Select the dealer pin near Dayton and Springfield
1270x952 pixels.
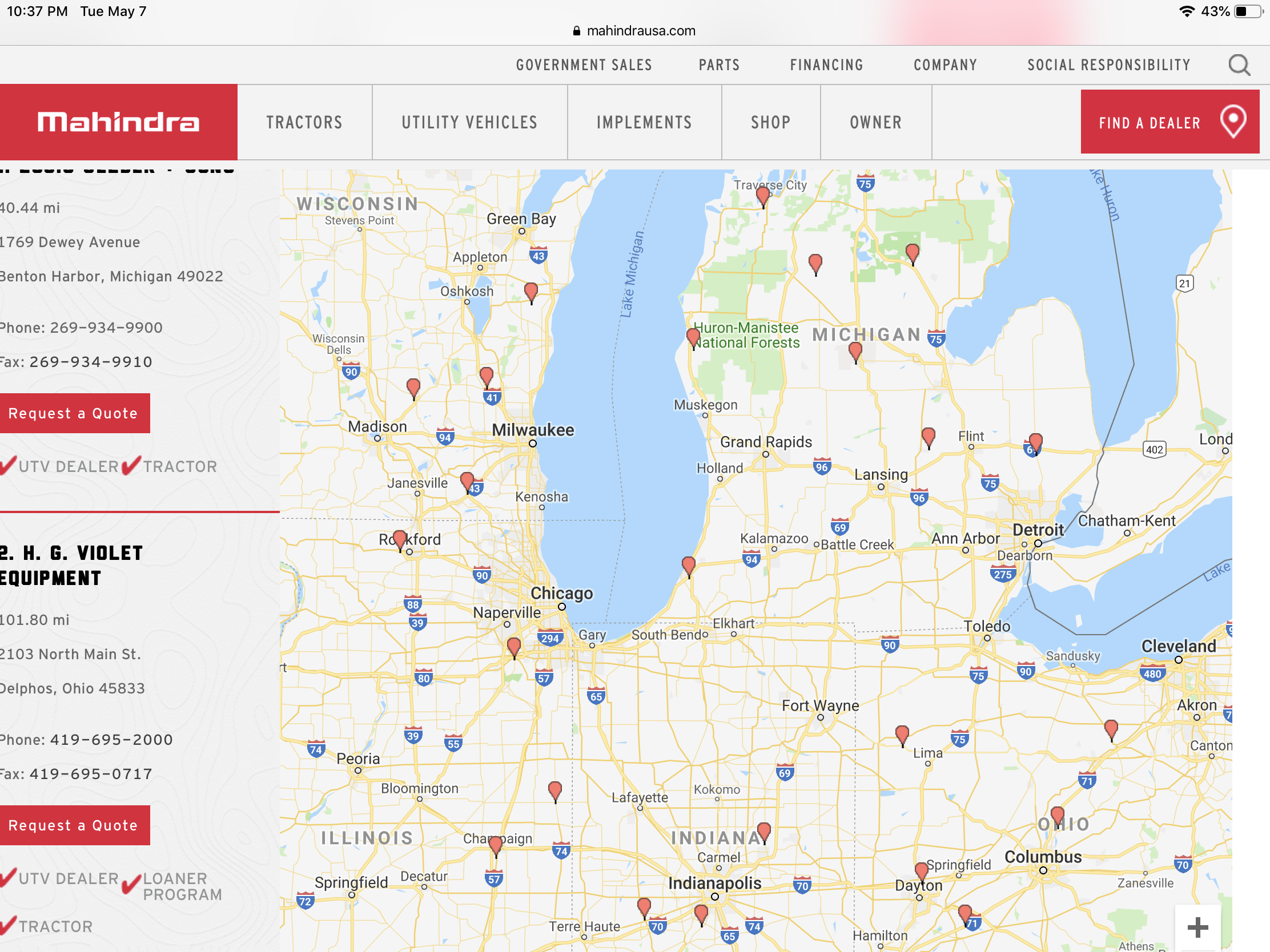click(921, 873)
